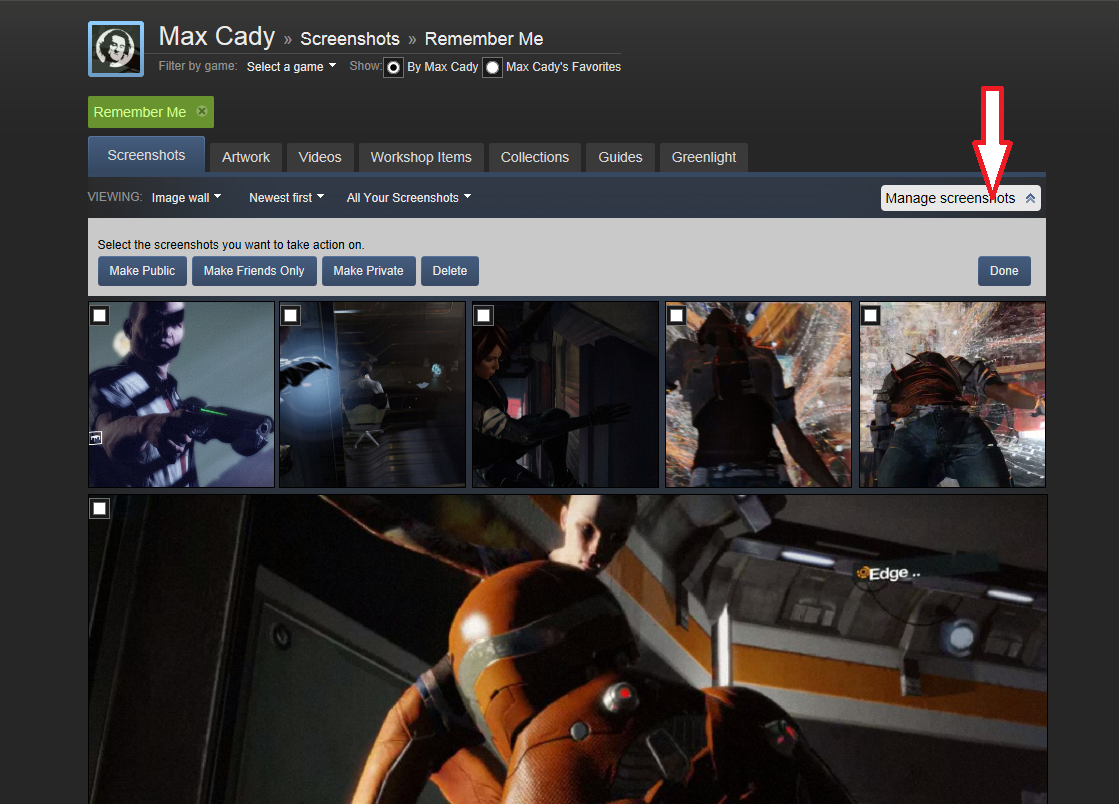This screenshot has width=1119, height=804.
Task: Switch to the Collections tab
Action: [535, 157]
